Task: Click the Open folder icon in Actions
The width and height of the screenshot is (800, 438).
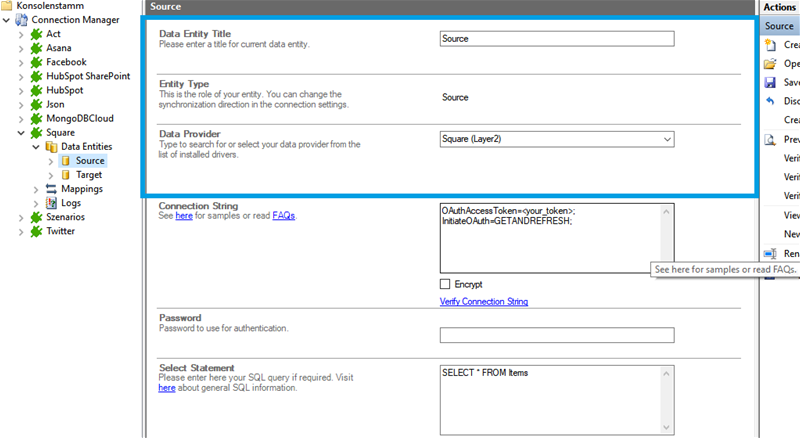Action: [770, 63]
